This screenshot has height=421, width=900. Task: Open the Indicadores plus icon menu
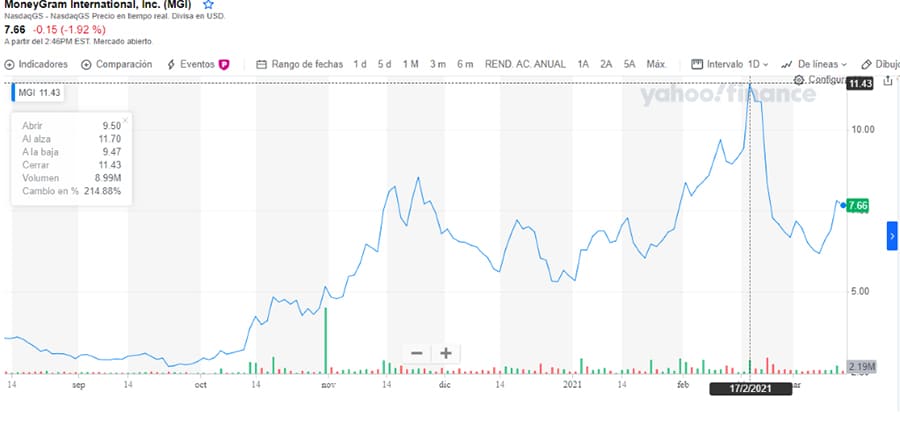point(9,65)
